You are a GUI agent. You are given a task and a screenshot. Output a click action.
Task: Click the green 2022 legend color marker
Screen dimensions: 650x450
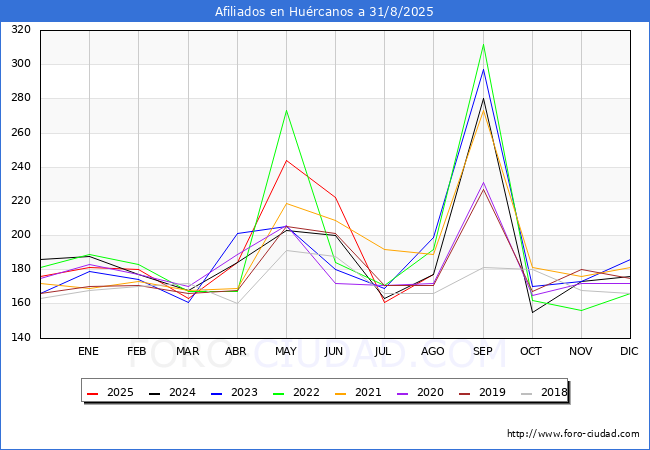(279, 393)
